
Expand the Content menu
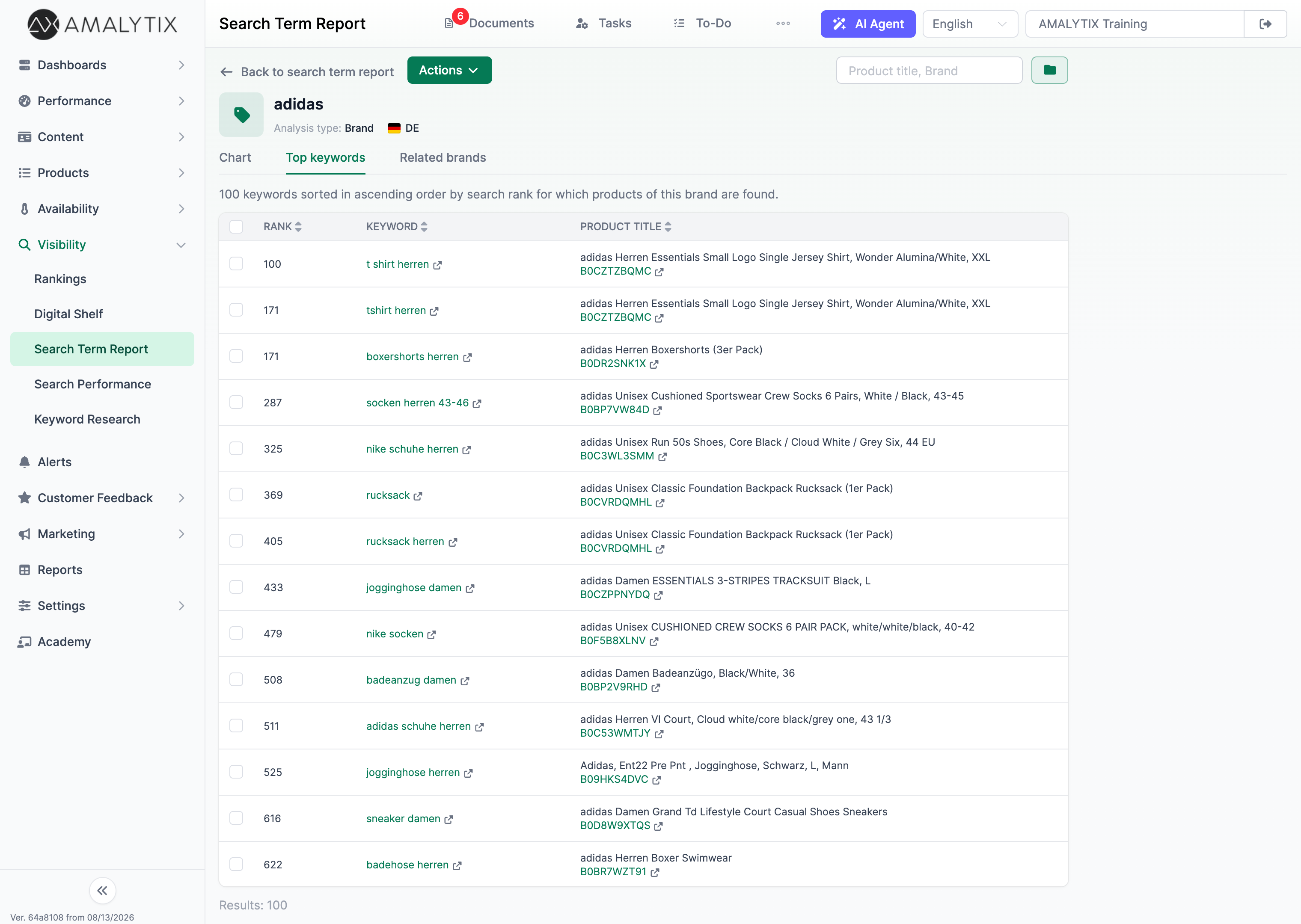(102, 136)
